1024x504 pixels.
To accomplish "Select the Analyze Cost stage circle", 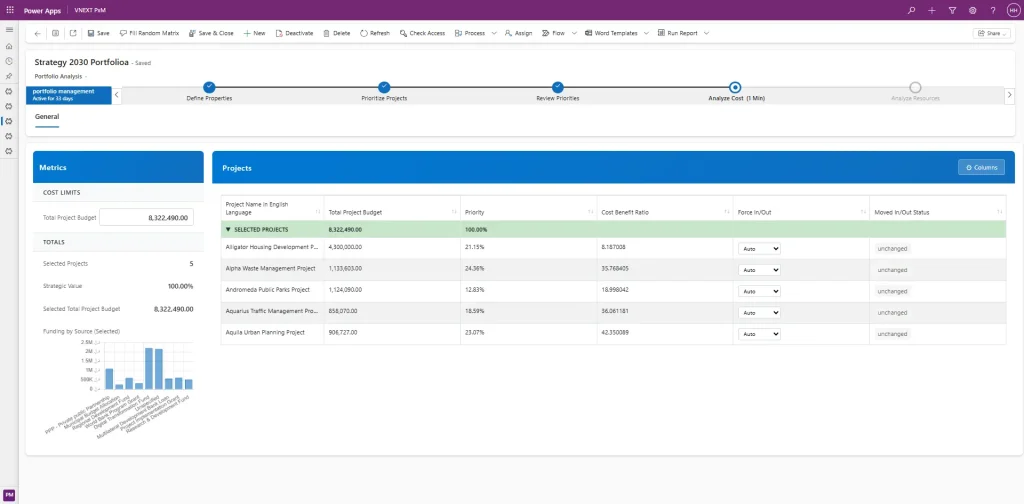I will [x=735, y=88].
